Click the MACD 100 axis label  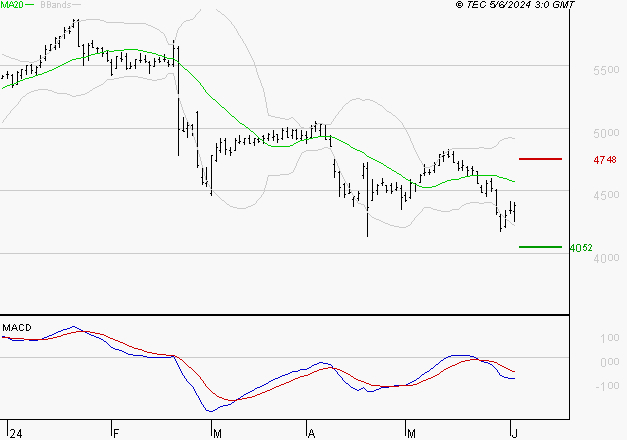[610, 338]
